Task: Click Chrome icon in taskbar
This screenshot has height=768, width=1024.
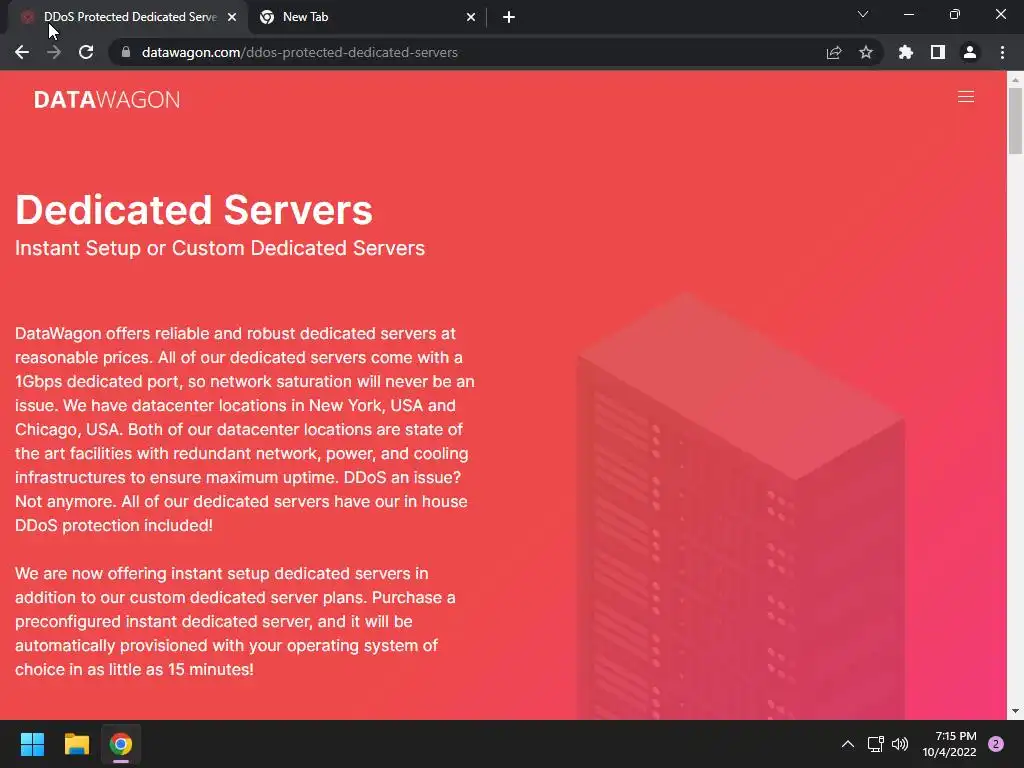Action: click(x=121, y=744)
